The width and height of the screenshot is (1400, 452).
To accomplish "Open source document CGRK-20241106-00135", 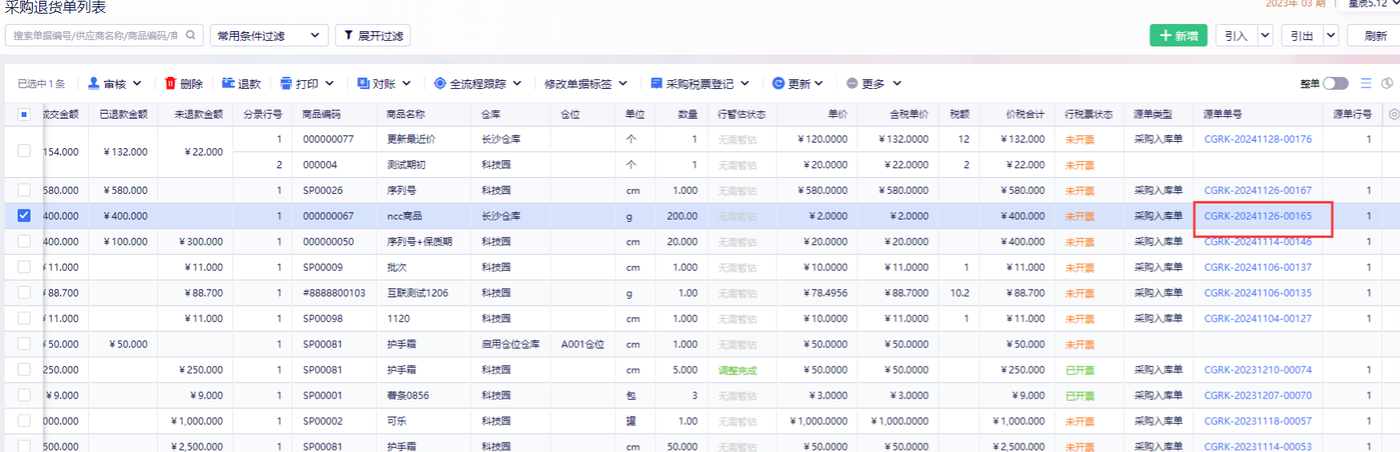I will click(x=1257, y=293).
